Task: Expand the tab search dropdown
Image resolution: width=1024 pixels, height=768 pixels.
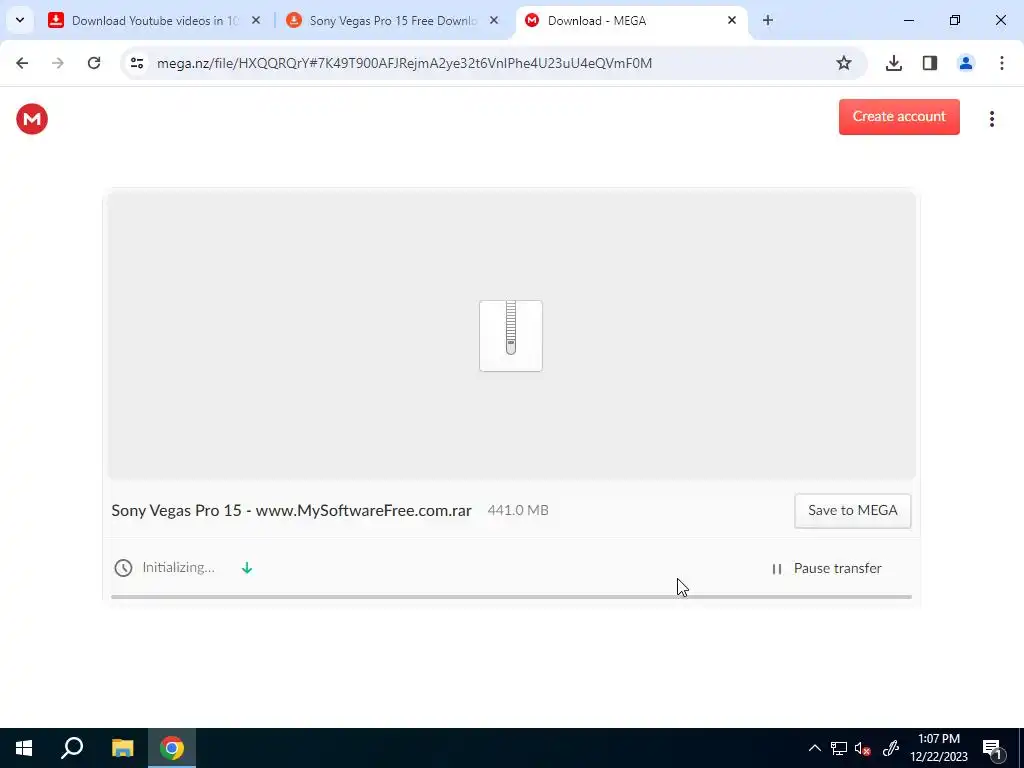Action: coord(20,20)
